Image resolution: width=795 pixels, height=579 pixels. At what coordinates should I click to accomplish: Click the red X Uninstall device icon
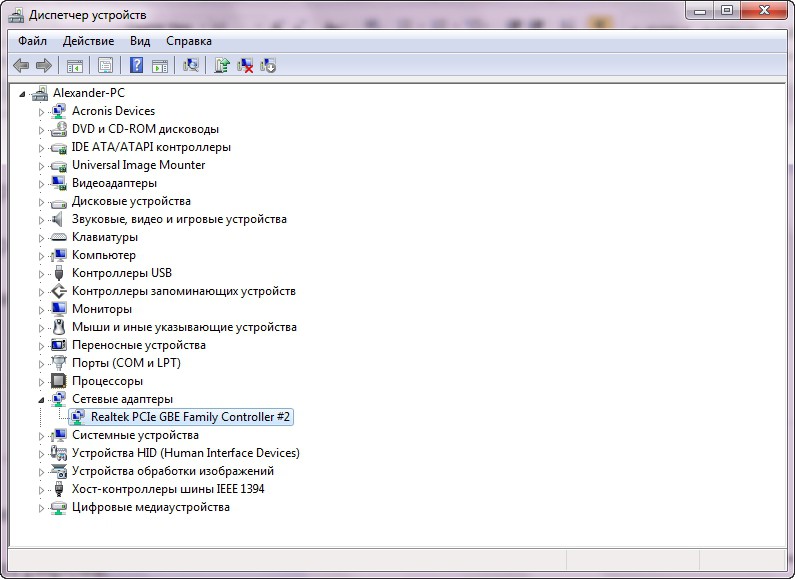tap(245, 66)
